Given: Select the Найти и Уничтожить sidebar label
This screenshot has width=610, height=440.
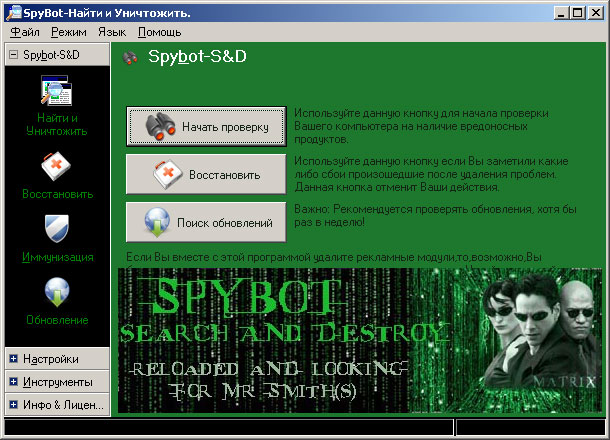Looking at the screenshot, I should (x=57, y=124).
